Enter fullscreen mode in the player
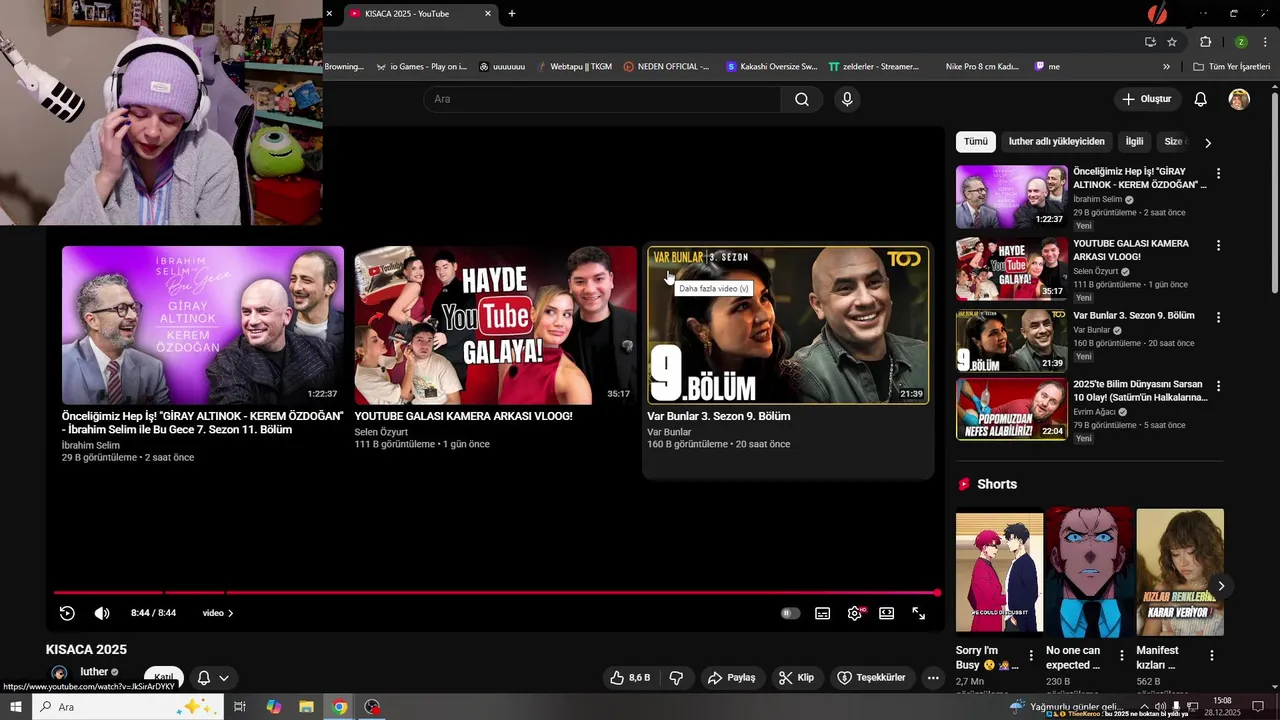This screenshot has width=1280, height=720. [x=918, y=613]
